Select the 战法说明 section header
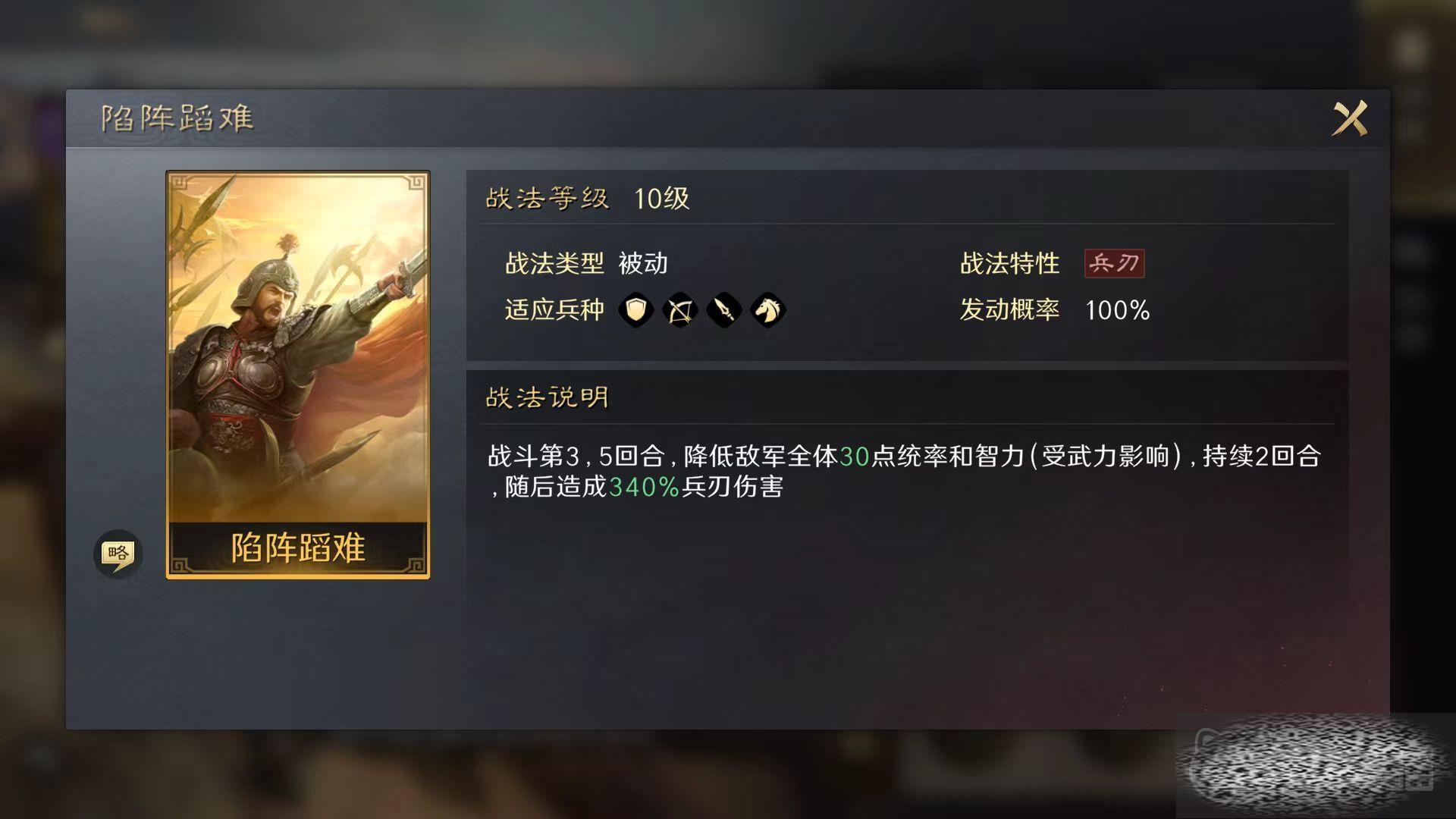This screenshot has height=819, width=1456. pos(548,397)
